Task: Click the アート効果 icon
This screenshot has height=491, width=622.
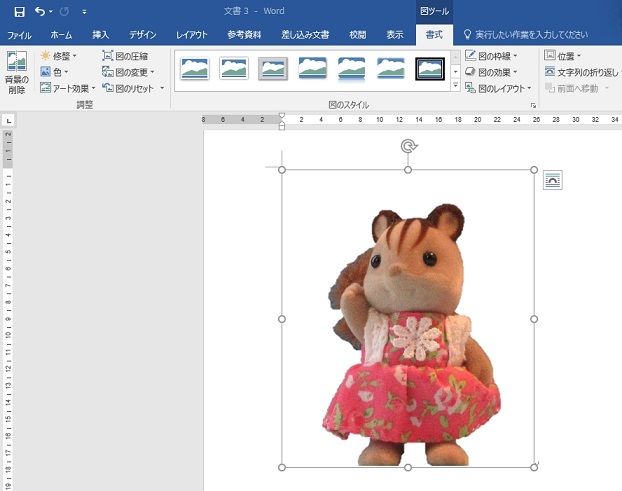Action: (46, 88)
